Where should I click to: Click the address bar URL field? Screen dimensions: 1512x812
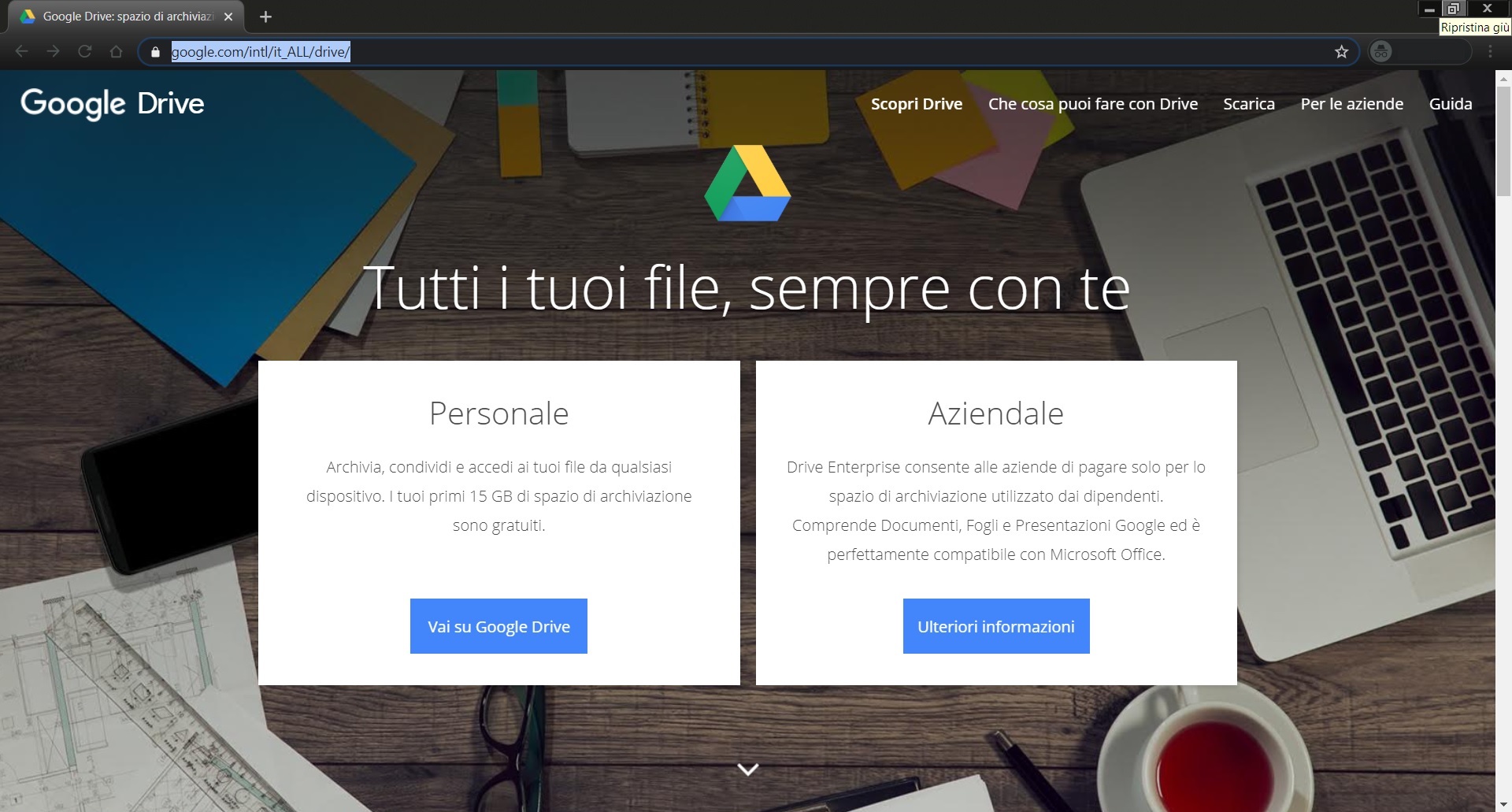pyautogui.click(x=748, y=52)
